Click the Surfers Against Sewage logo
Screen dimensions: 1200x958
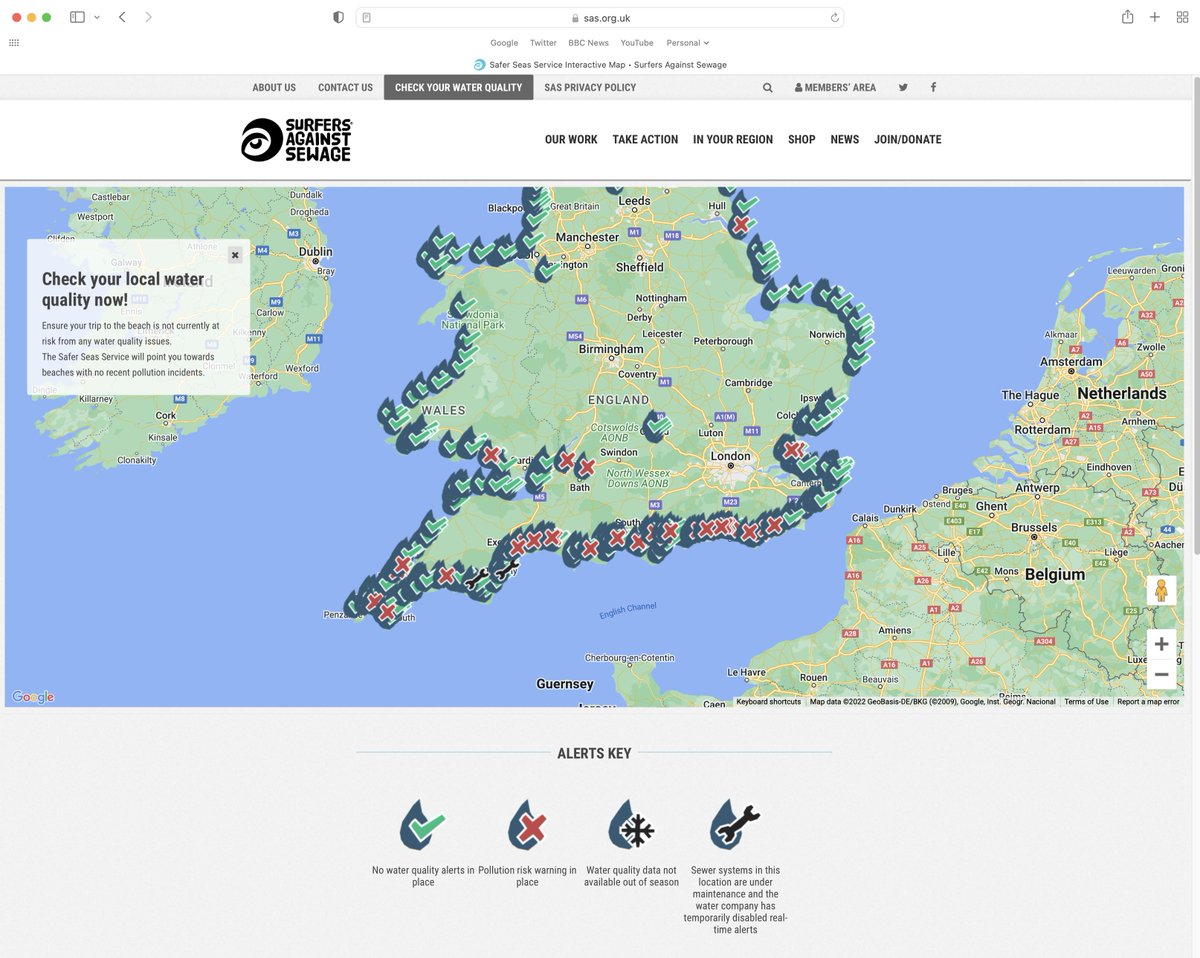coord(297,139)
